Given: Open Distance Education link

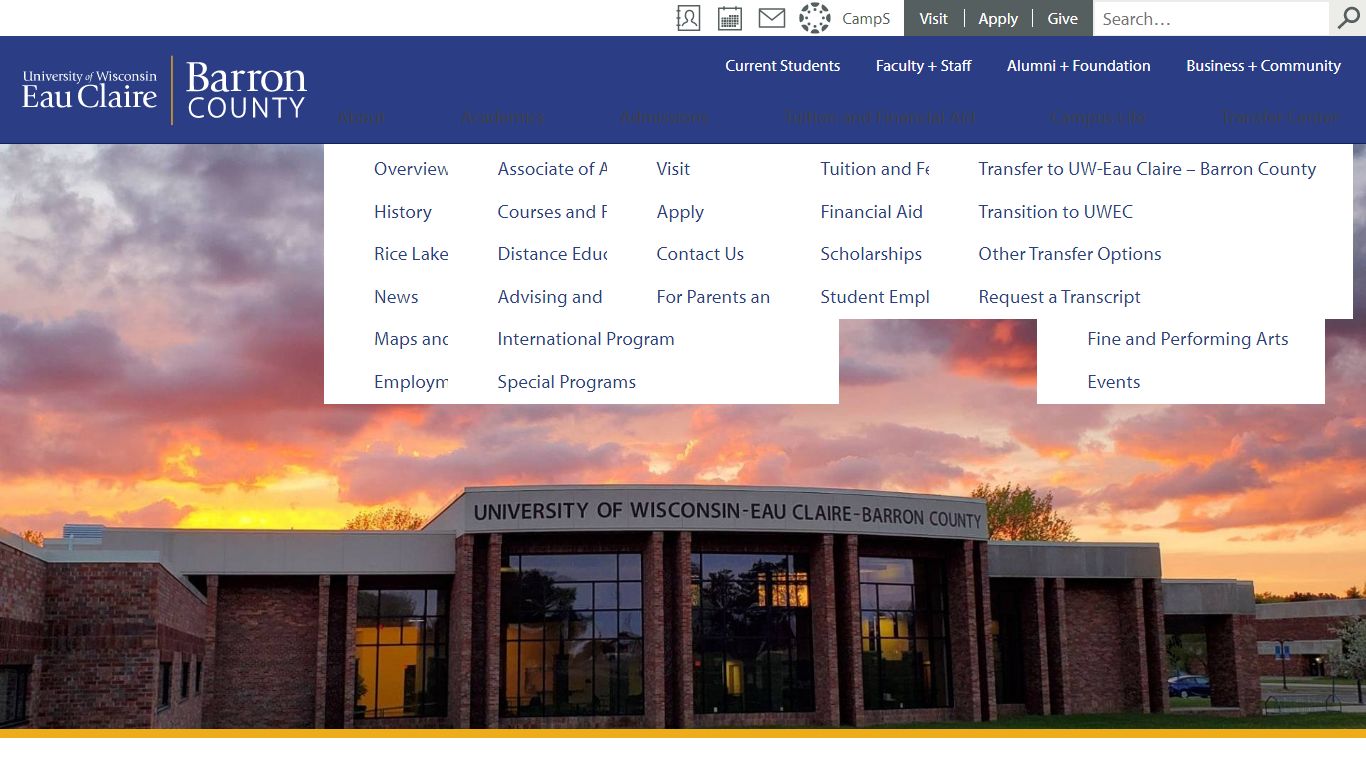Looking at the screenshot, I should pos(552,254).
